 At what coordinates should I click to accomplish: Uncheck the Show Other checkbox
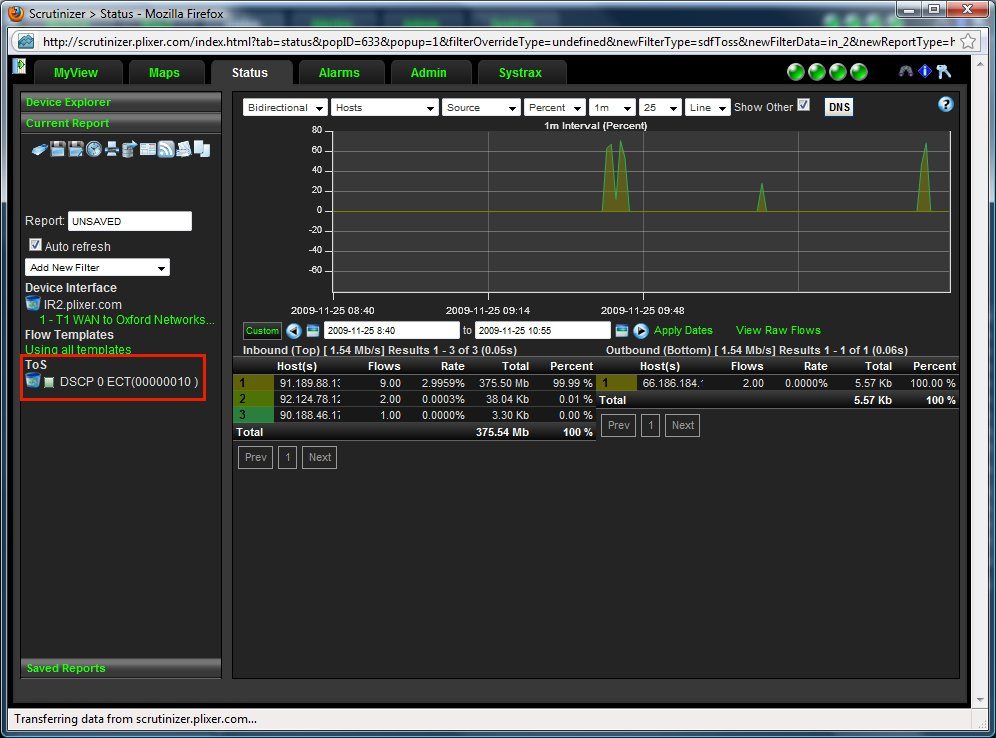click(804, 105)
